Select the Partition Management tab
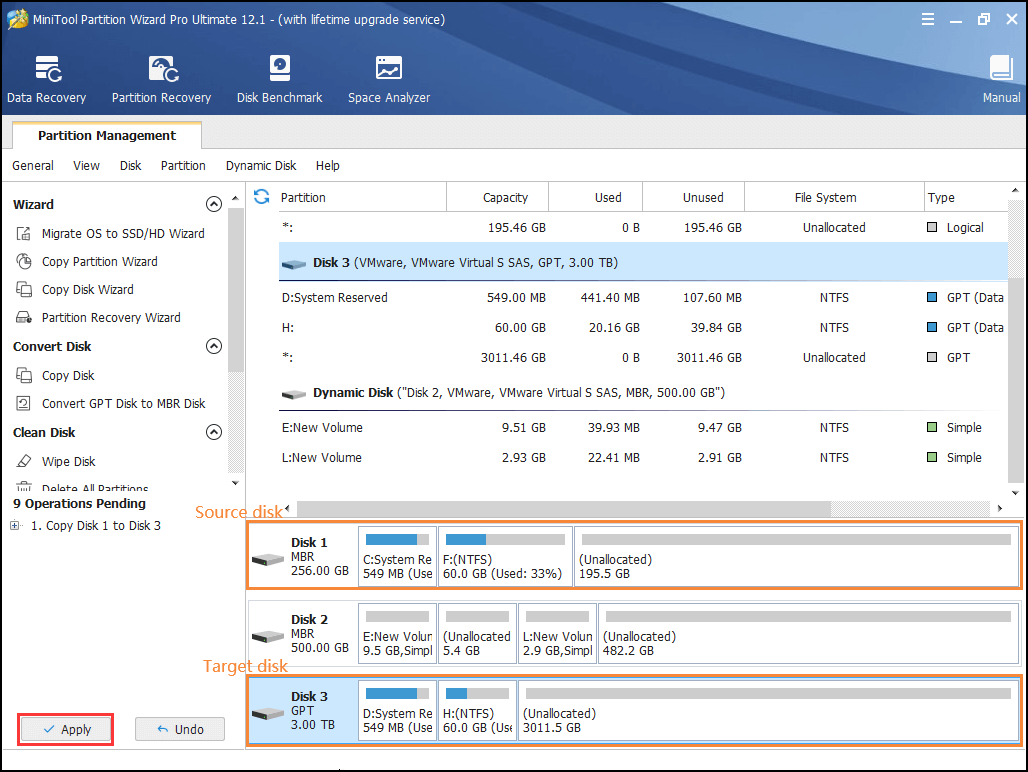The height and width of the screenshot is (772, 1028). point(107,136)
